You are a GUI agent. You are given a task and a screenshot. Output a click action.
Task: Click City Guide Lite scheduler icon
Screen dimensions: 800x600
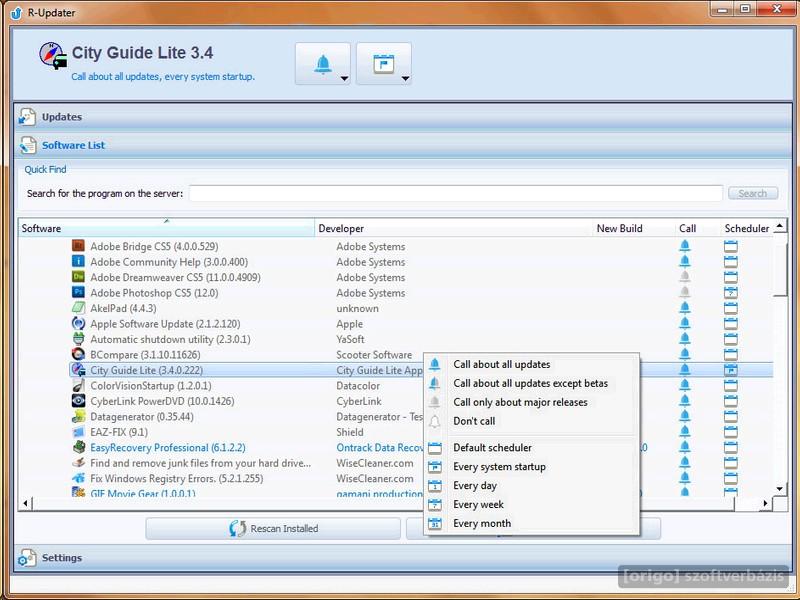[731, 370]
